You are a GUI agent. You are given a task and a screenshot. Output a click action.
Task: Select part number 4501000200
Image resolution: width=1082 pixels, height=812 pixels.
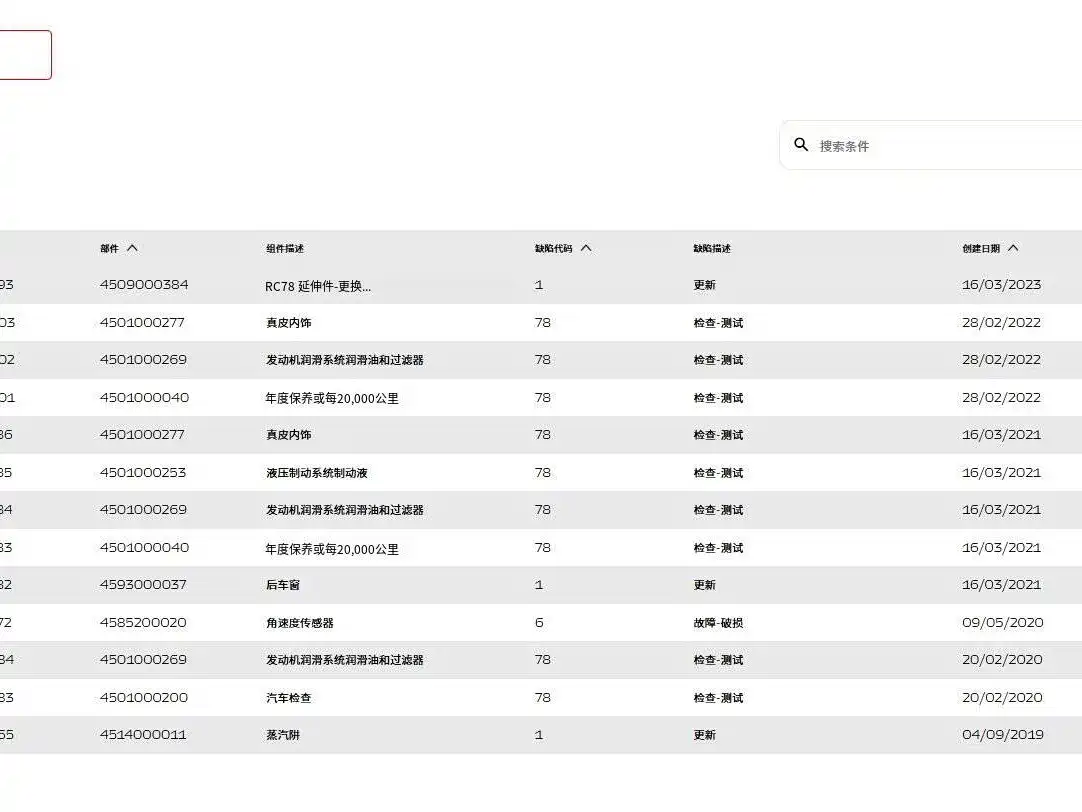(x=144, y=697)
